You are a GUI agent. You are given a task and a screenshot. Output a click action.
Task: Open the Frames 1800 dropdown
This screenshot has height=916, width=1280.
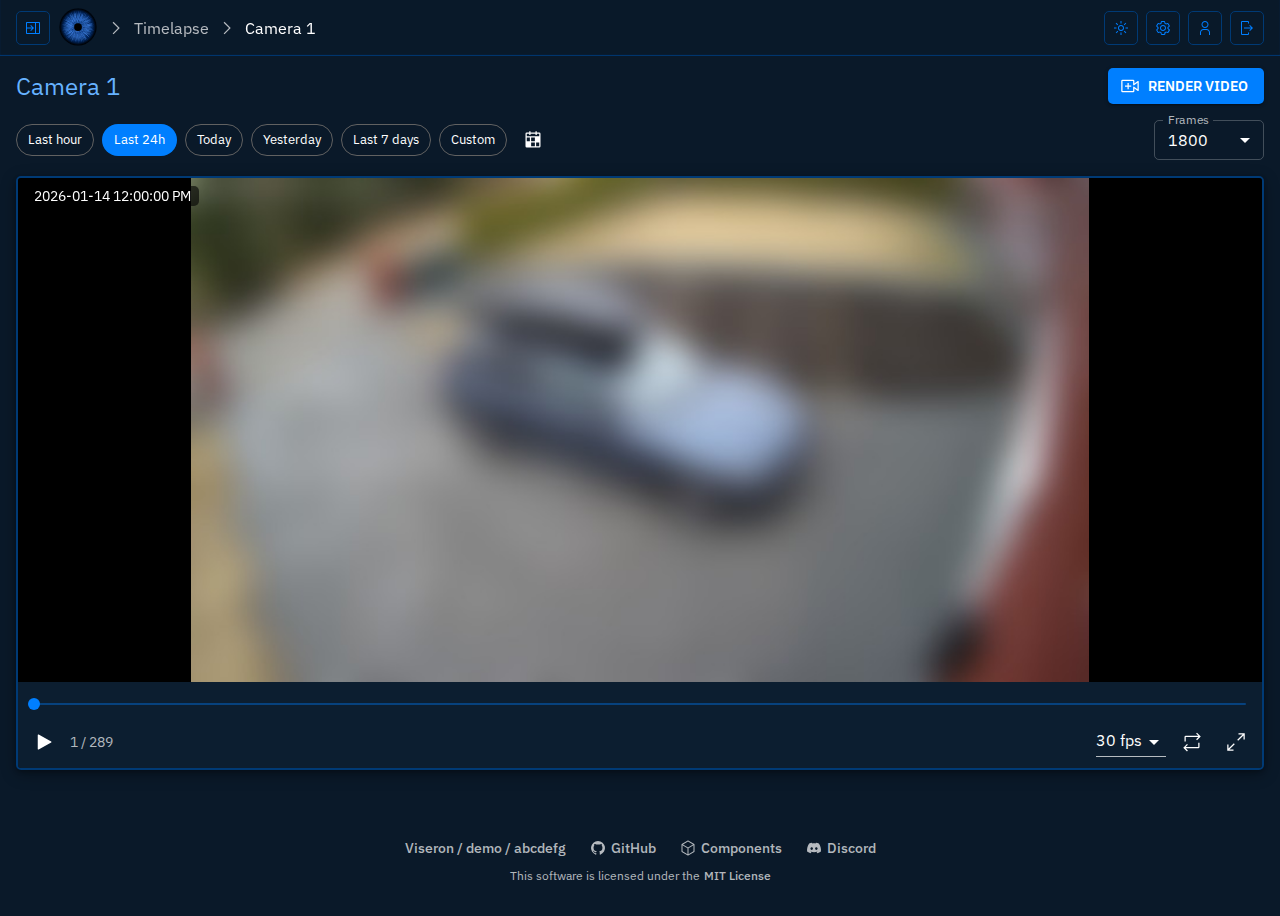click(x=1209, y=140)
